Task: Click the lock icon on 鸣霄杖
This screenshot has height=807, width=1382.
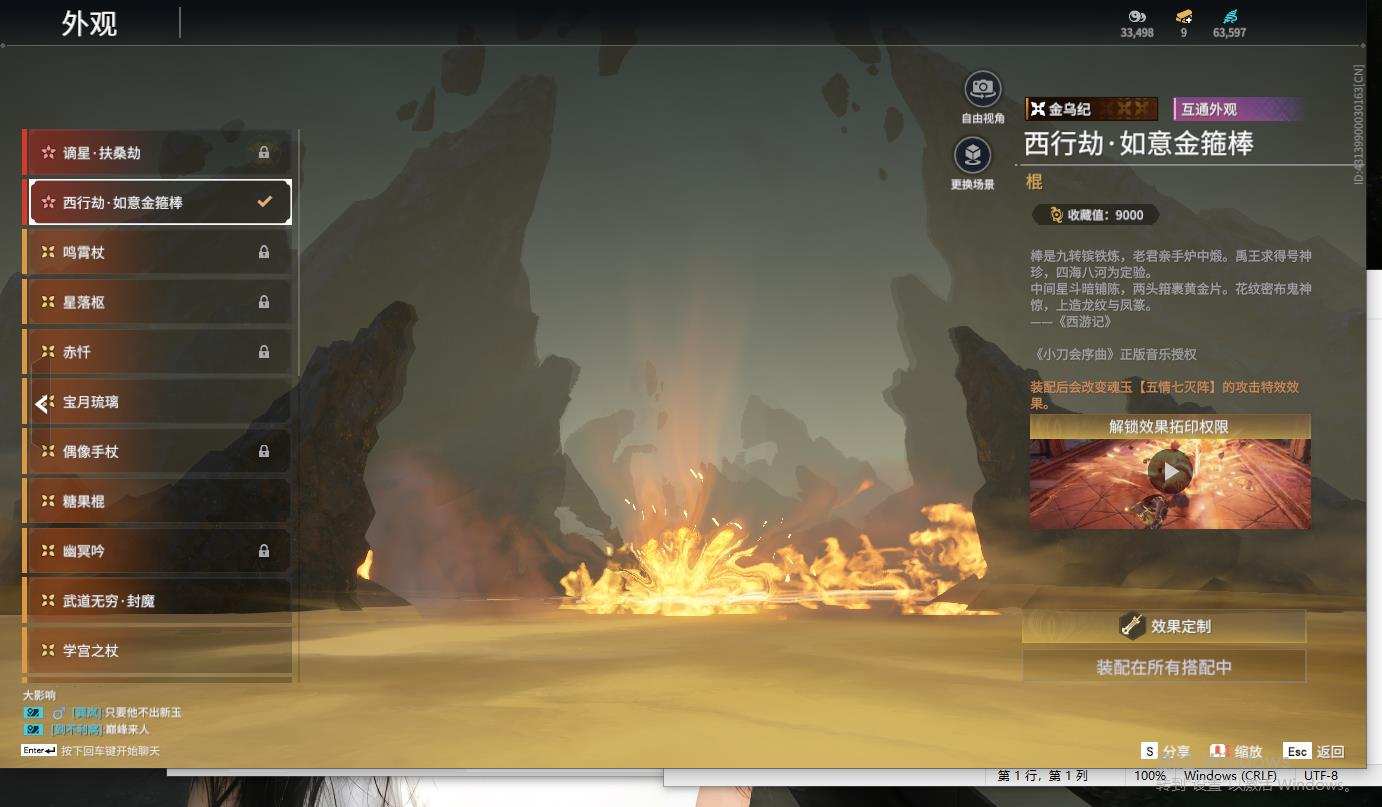Action: [264, 253]
